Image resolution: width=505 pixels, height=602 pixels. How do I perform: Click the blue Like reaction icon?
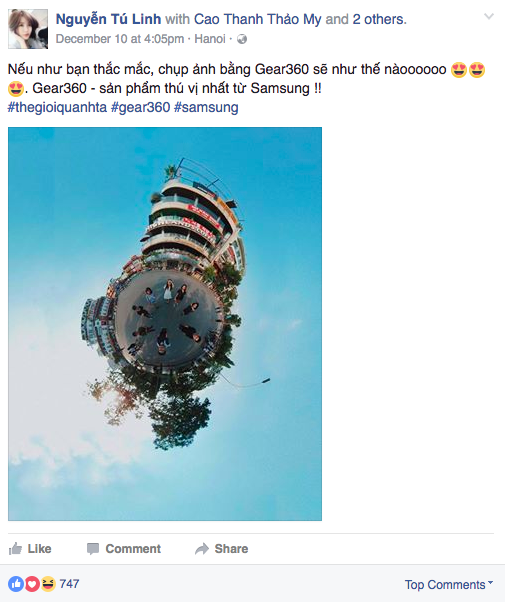(x=16, y=584)
